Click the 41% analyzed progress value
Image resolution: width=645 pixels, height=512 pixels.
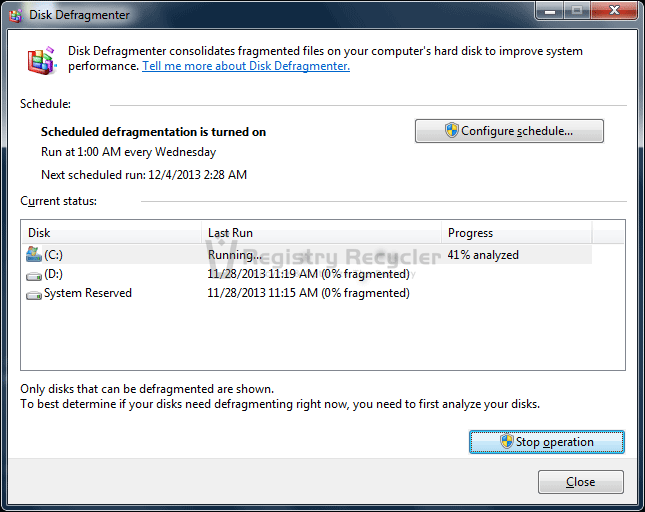(x=483, y=255)
